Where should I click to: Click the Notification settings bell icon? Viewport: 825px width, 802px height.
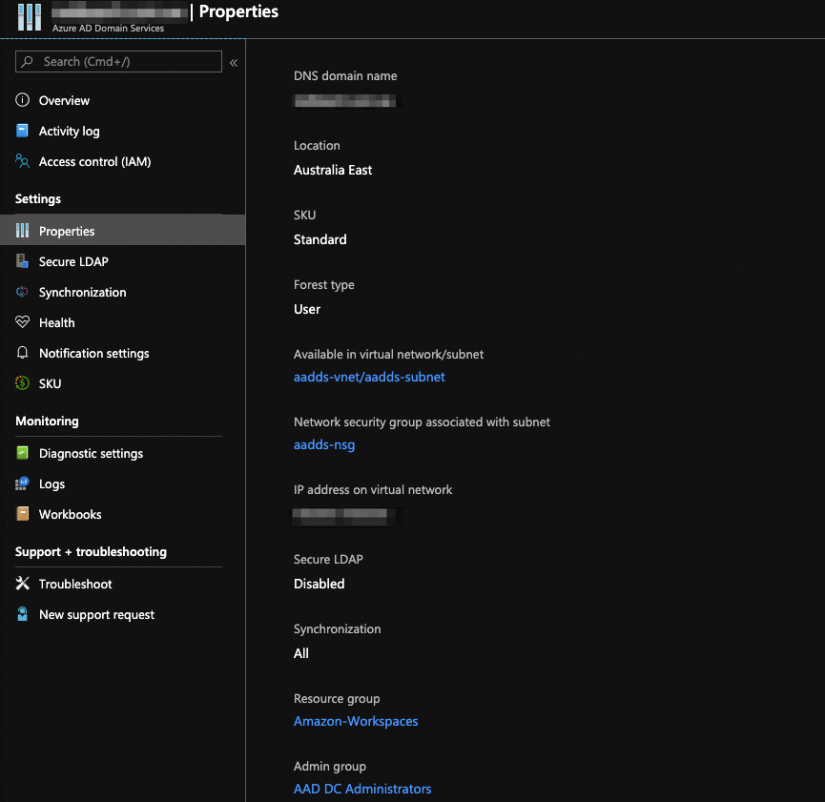[x=22, y=353]
